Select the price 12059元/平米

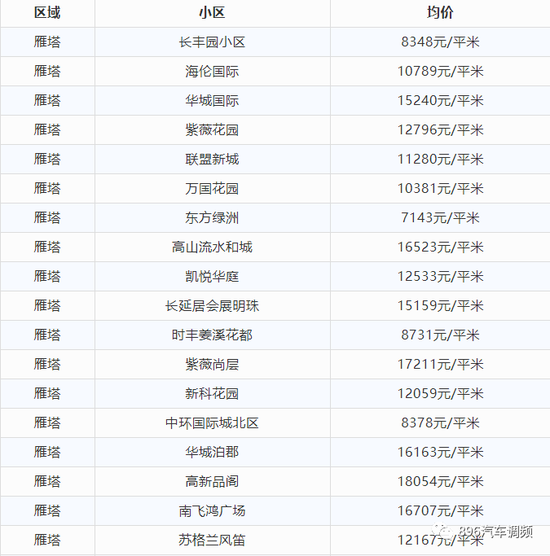coord(440,394)
